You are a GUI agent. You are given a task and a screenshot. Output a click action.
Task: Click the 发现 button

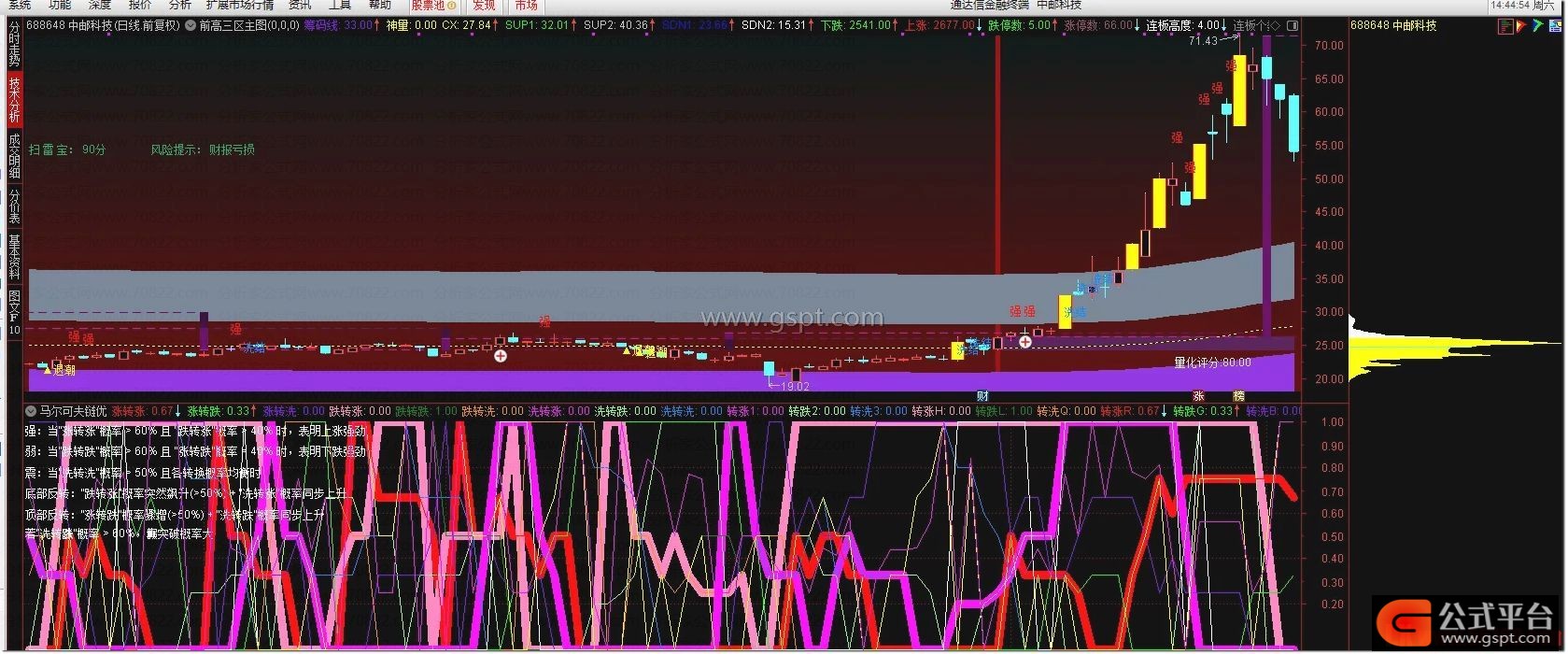tap(484, 5)
